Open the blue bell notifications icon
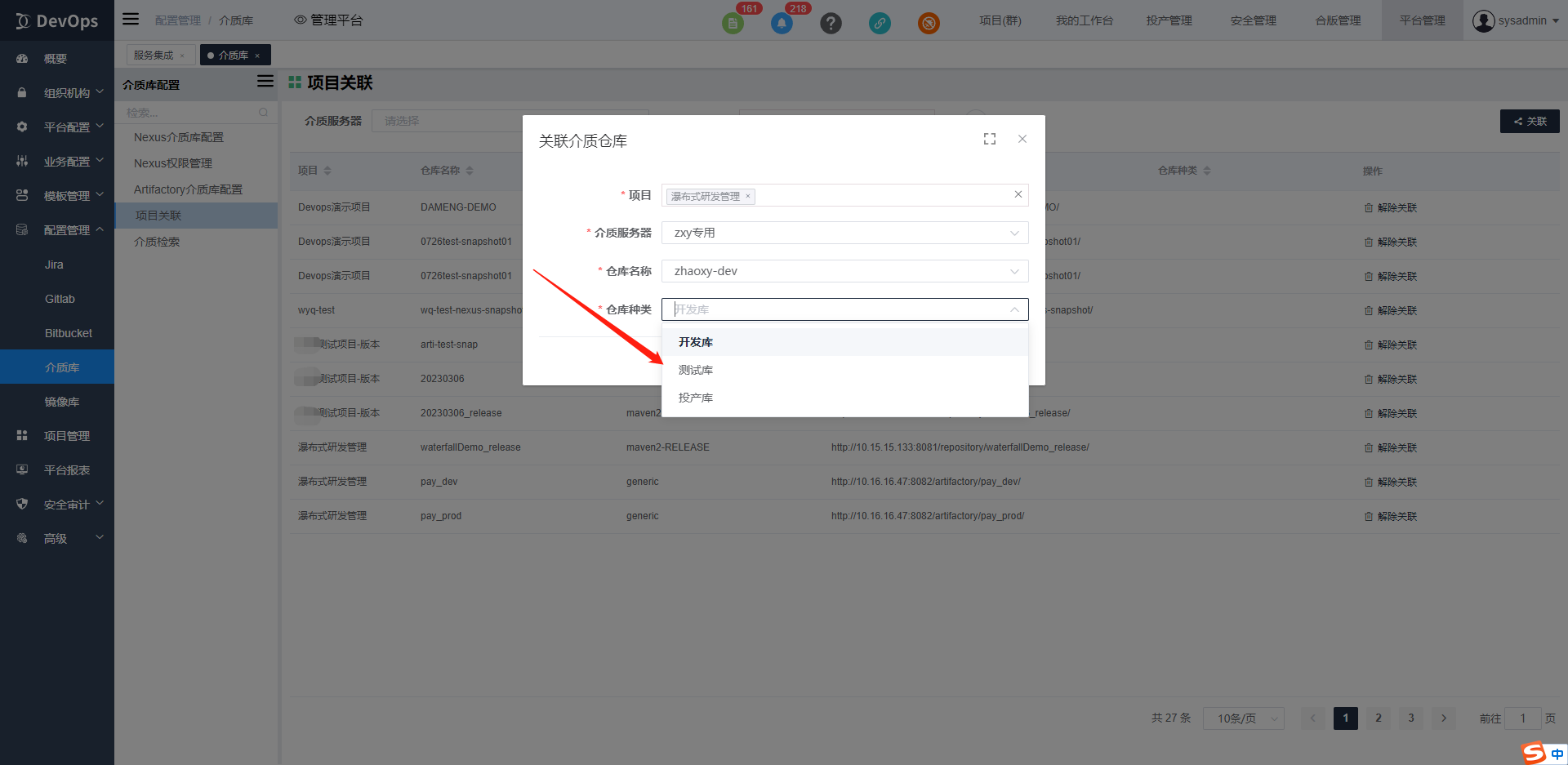Image resolution: width=1568 pixels, height=765 pixels. pos(782,23)
